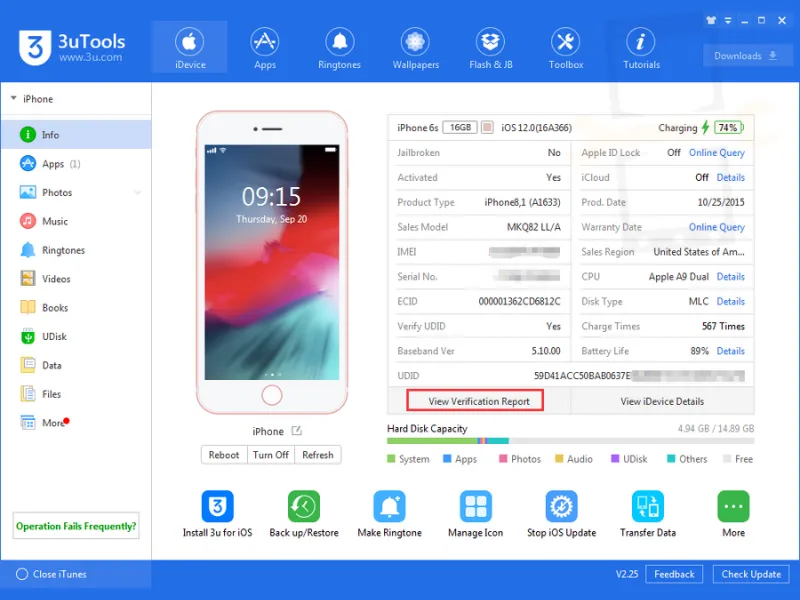
Task: Select Music in the sidebar
Action: click(x=76, y=221)
